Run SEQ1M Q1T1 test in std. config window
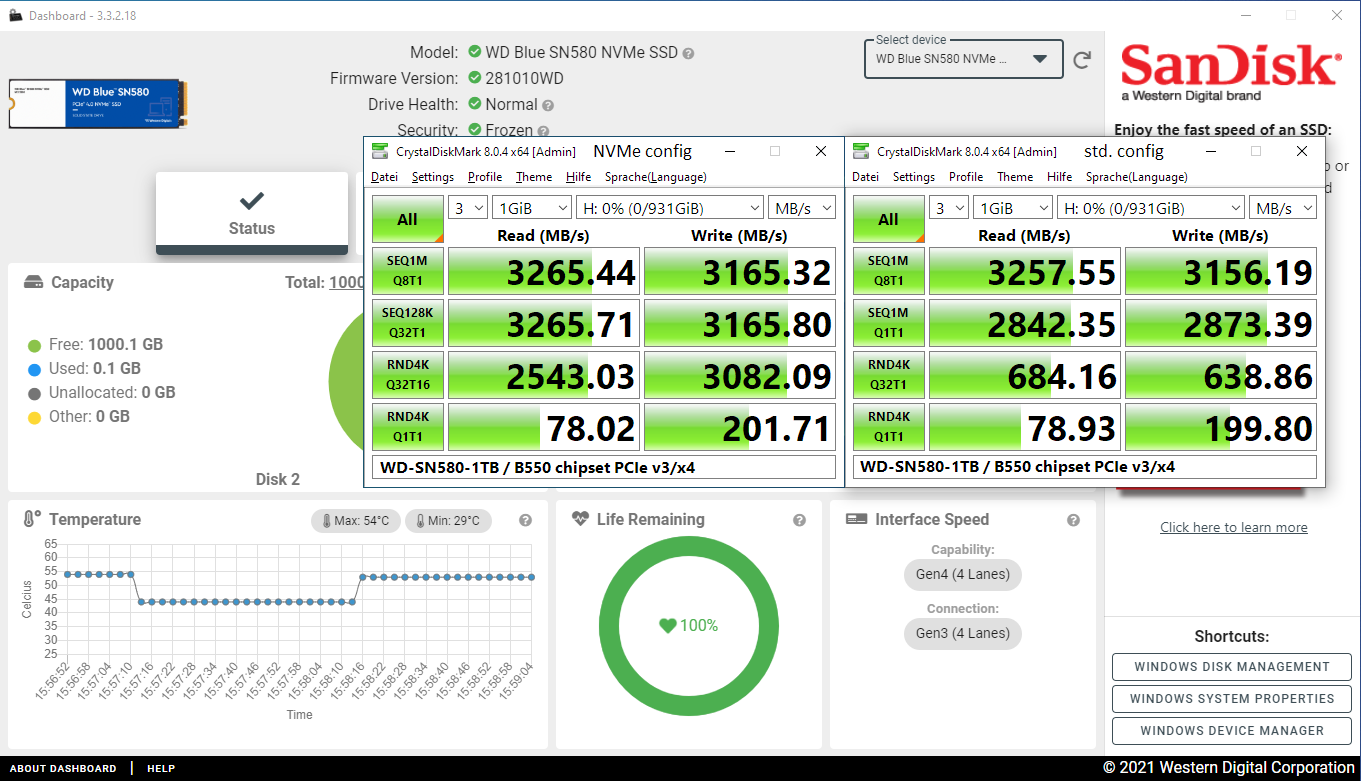 click(888, 323)
